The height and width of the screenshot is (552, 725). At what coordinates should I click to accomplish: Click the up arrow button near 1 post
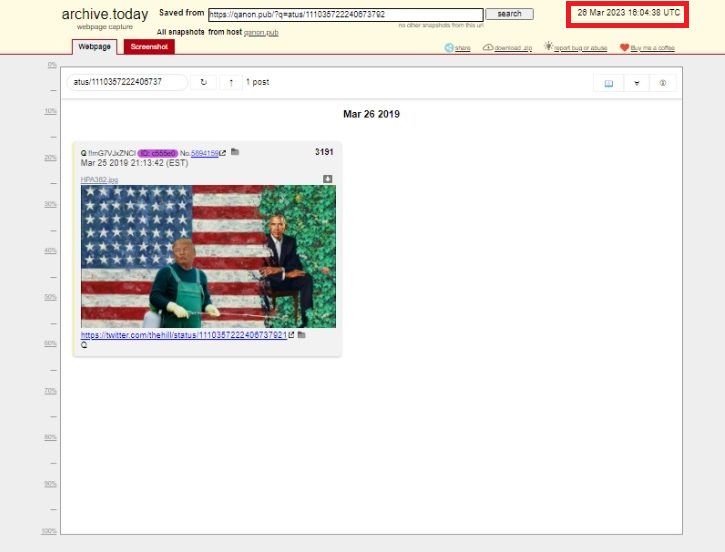pos(231,82)
